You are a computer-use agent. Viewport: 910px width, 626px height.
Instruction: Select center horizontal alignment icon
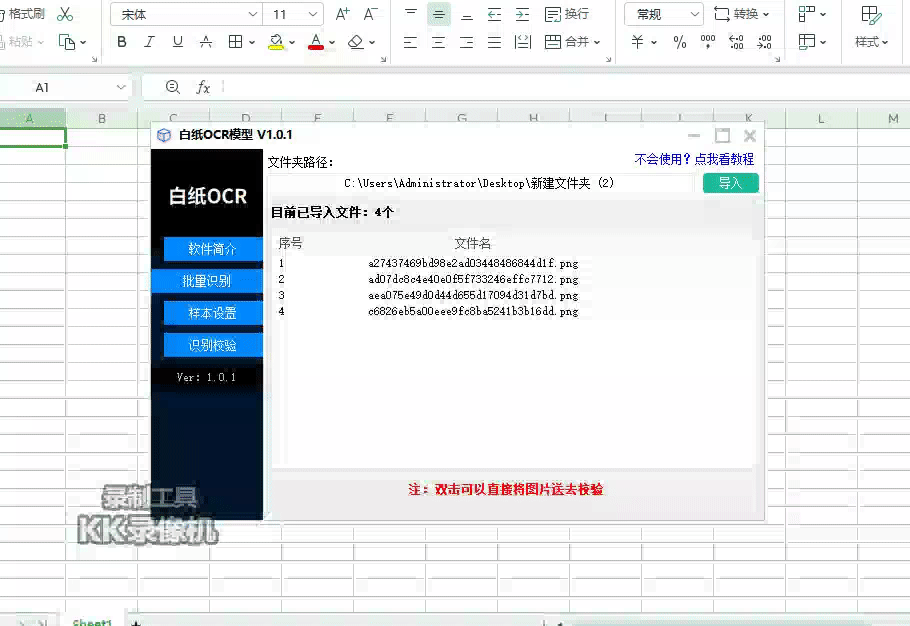(x=438, y=42)
